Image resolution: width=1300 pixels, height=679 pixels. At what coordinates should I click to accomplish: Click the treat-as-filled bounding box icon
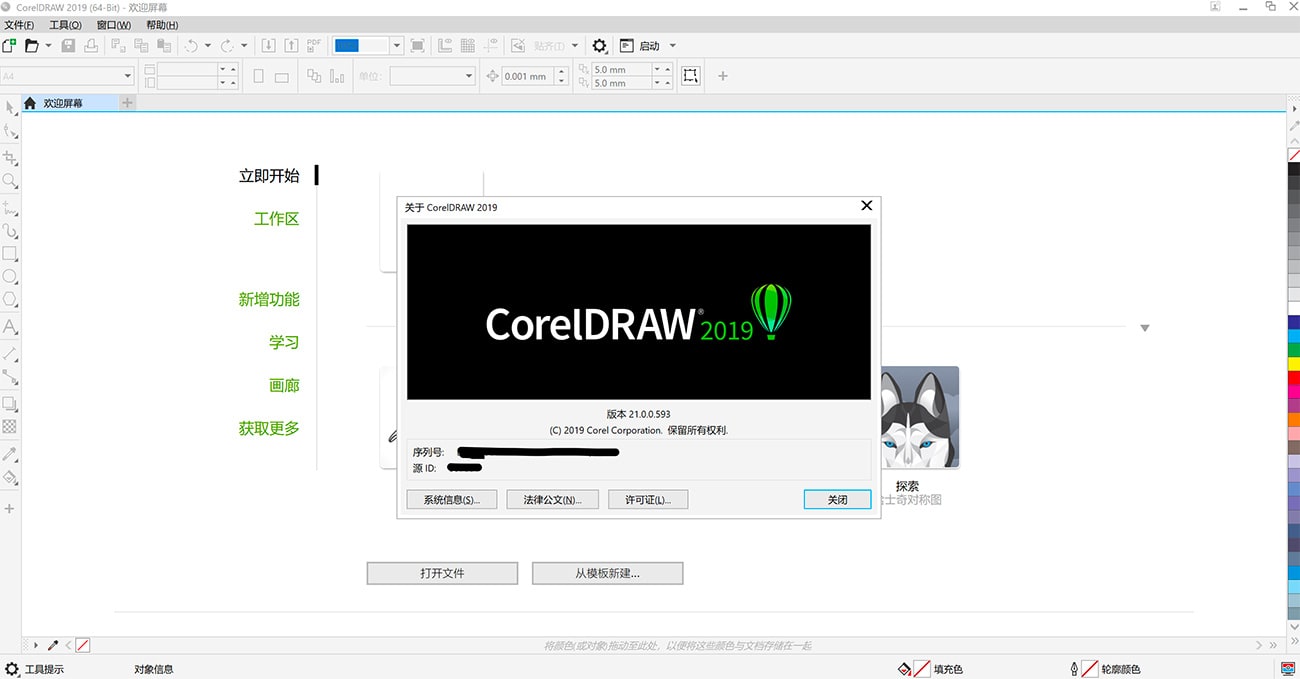pyautogui.click(x=690, y=76)
